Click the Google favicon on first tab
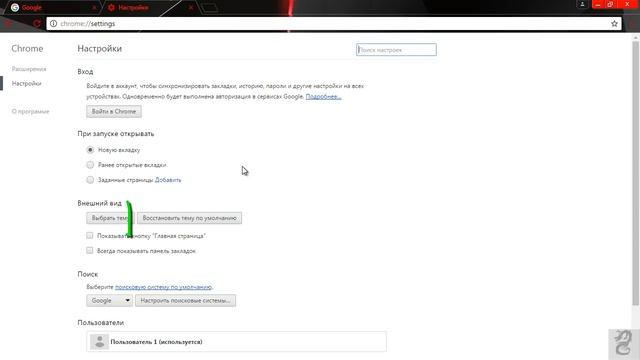 (x=15, y=7)
